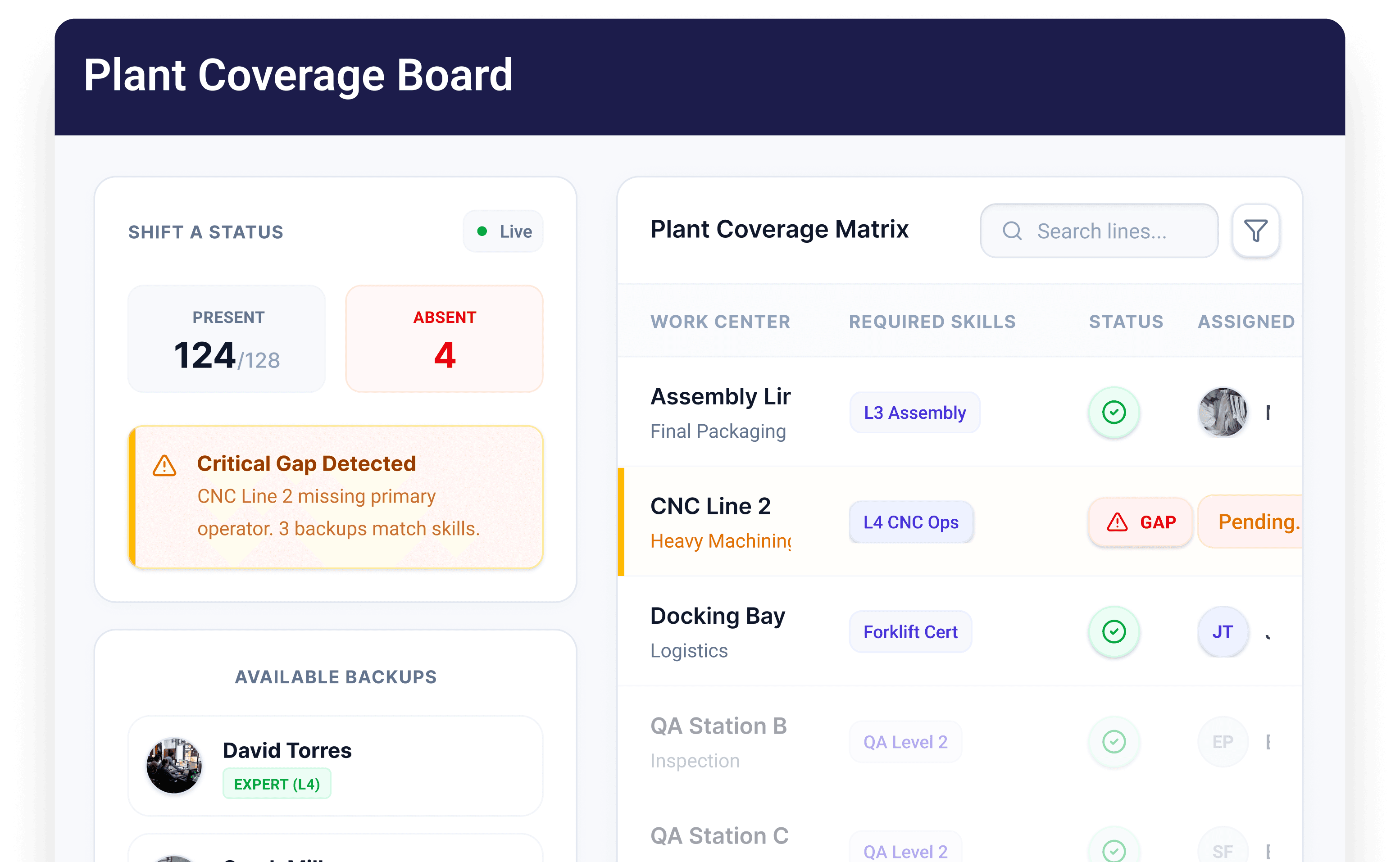Click the Available Backups heading
Viewport: 1400px width, 862px height.
tap(336, 677)
